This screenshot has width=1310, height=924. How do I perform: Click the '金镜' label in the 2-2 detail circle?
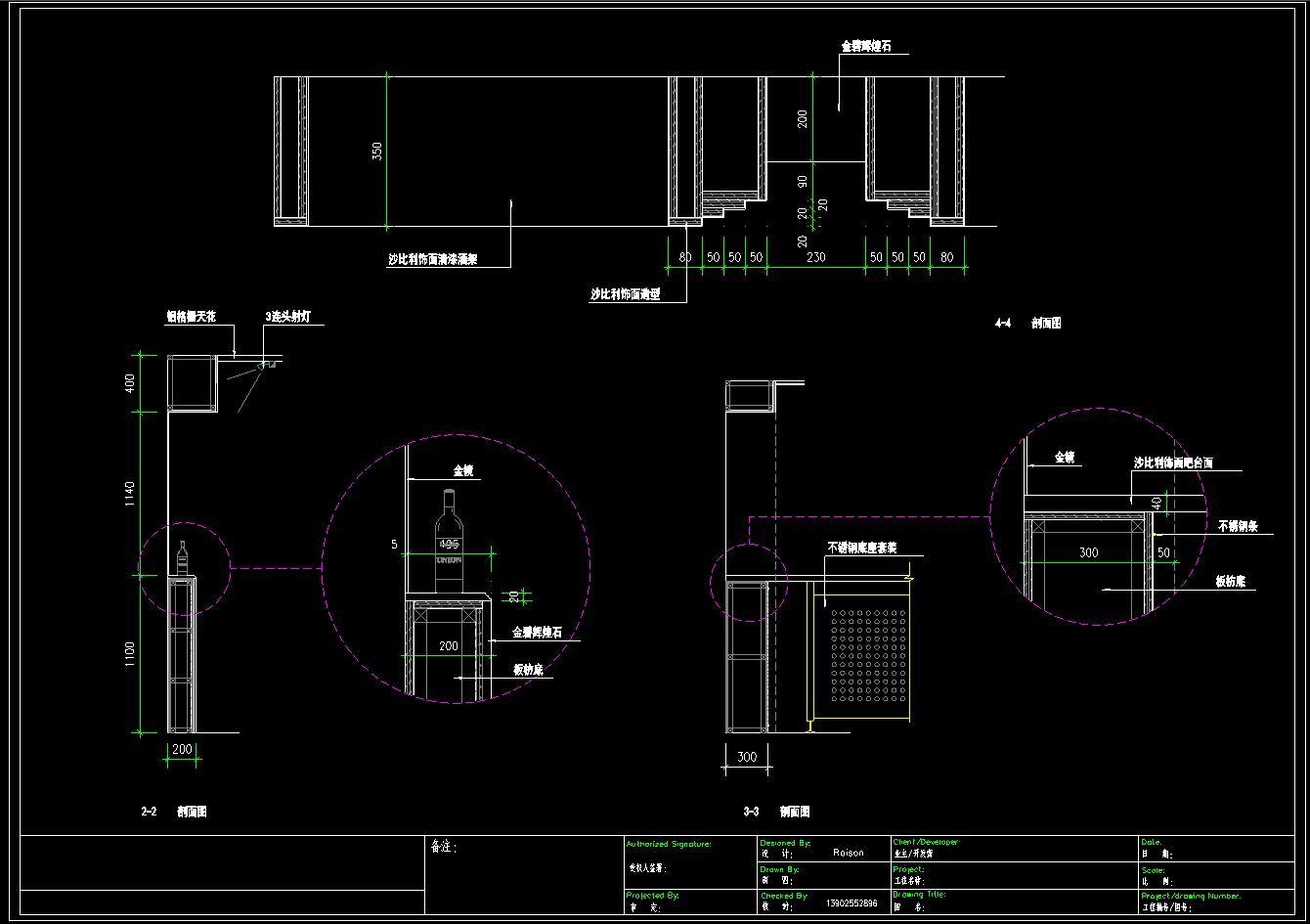coord(463,470)
